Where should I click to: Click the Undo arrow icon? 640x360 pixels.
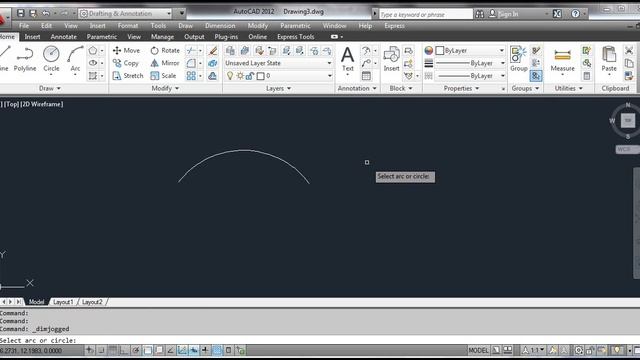tap(45, 13)
